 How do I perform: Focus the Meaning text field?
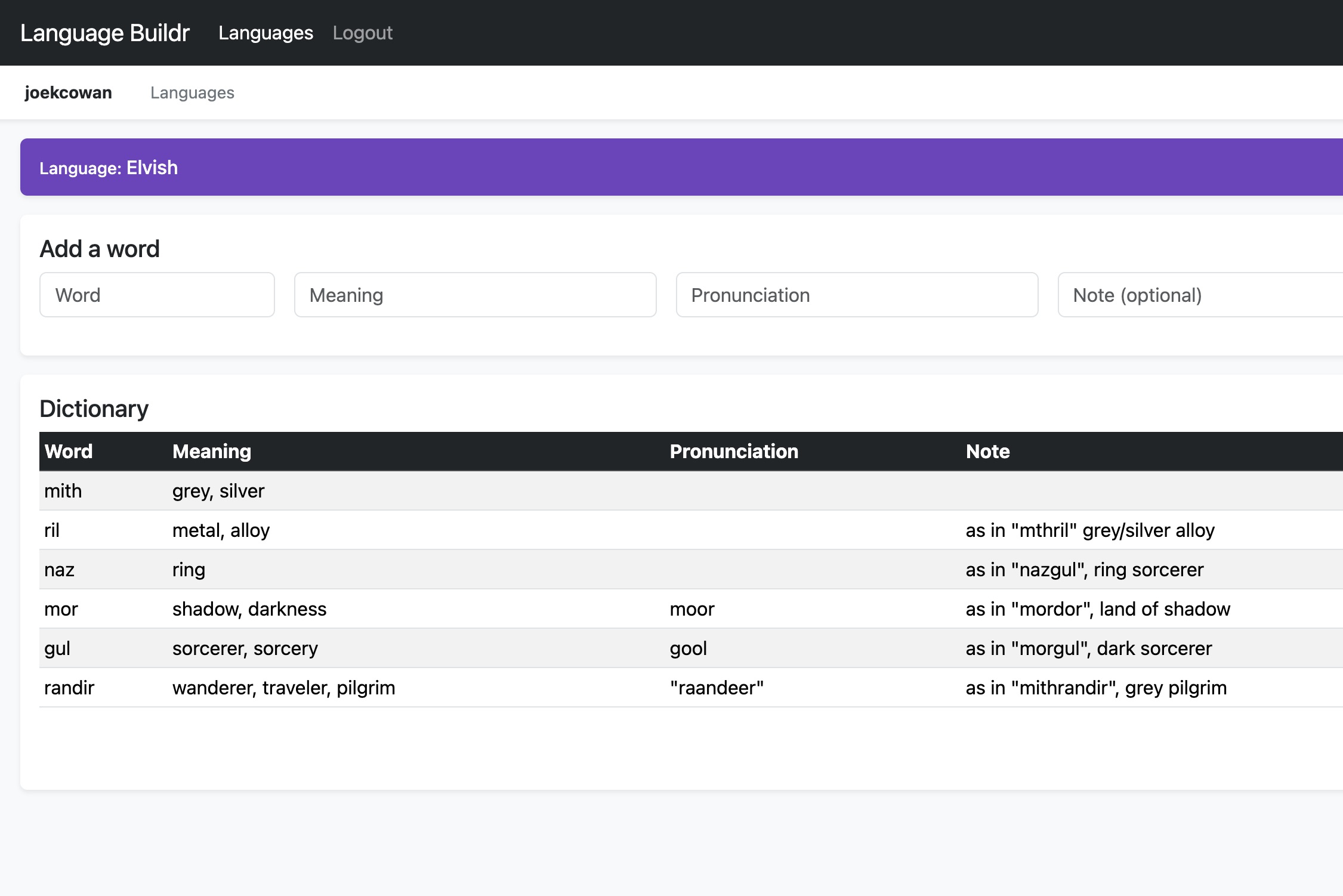tap(475, 295)
